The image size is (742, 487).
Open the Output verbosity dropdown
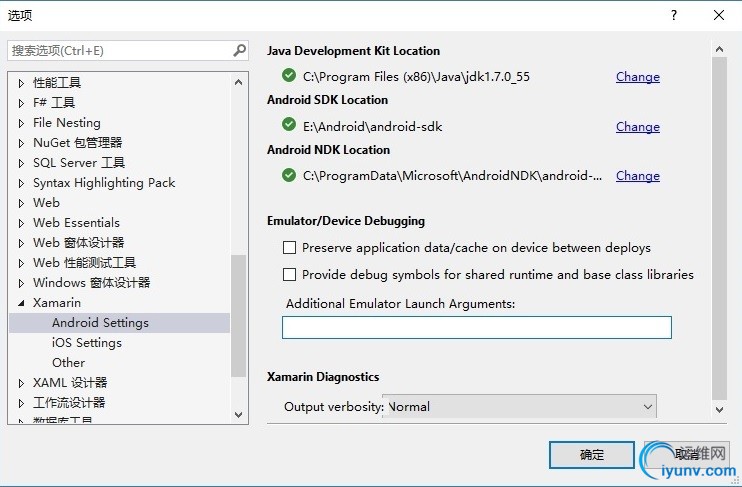[648, 406]
